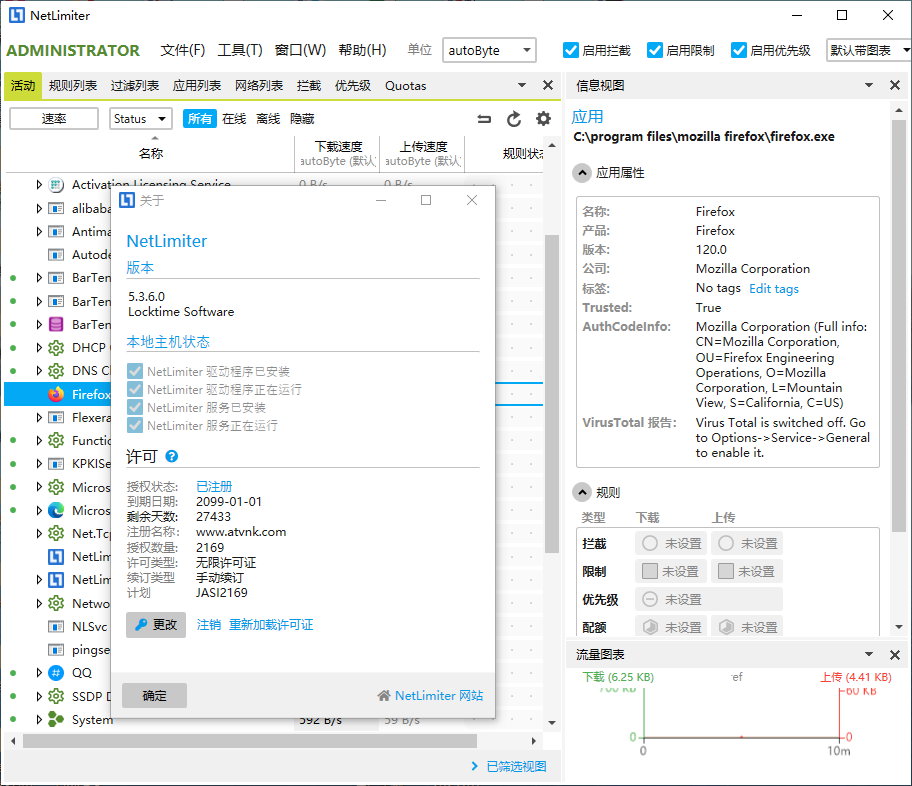Check the upload 限制 checkbox
The height and width of the screenshot is (786, 912).
coord(726,571)
